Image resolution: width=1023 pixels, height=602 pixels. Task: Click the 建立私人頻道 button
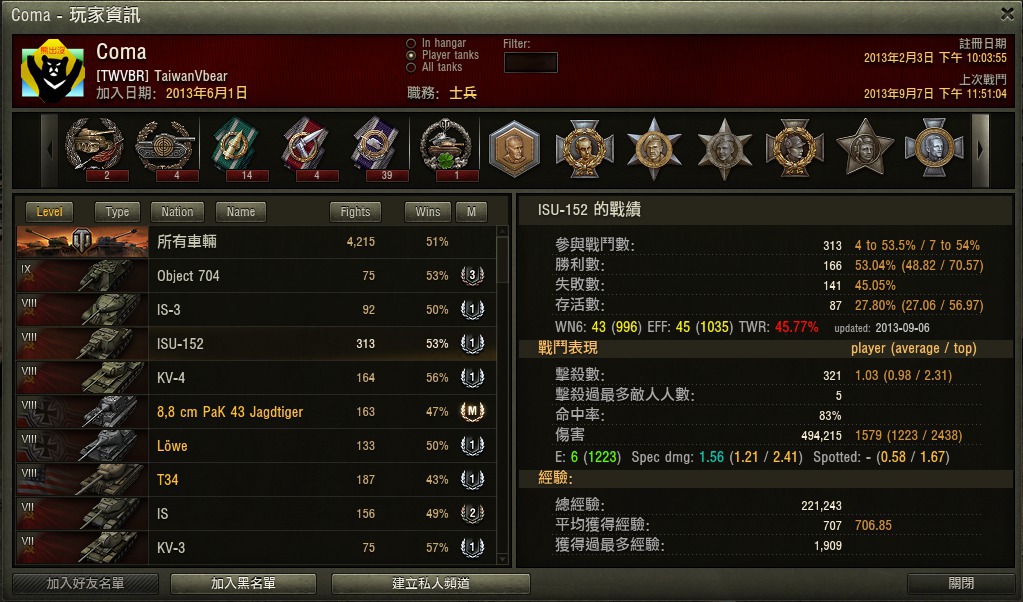[431, 583]
